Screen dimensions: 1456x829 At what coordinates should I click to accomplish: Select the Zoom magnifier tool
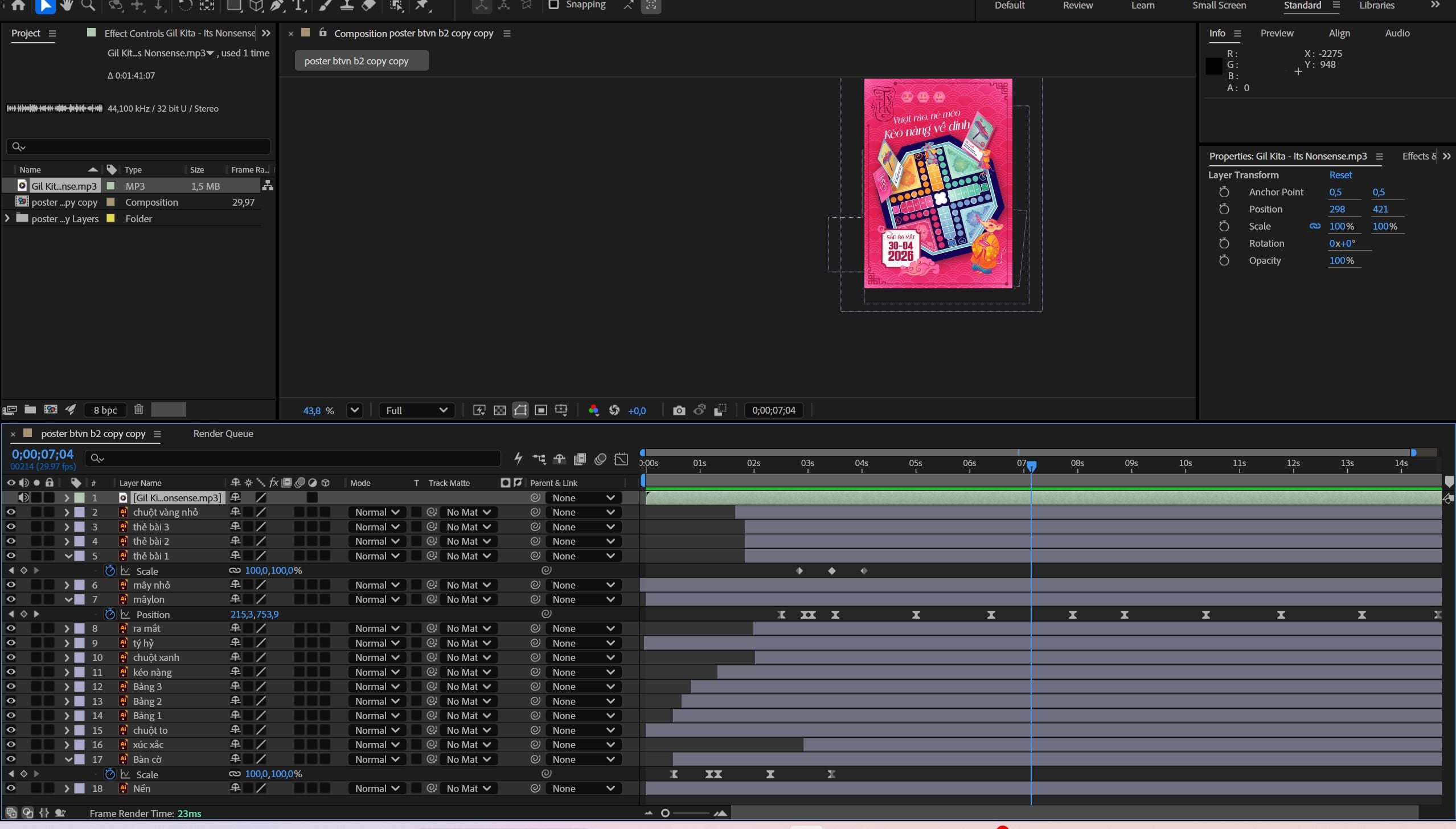(88, 6)
